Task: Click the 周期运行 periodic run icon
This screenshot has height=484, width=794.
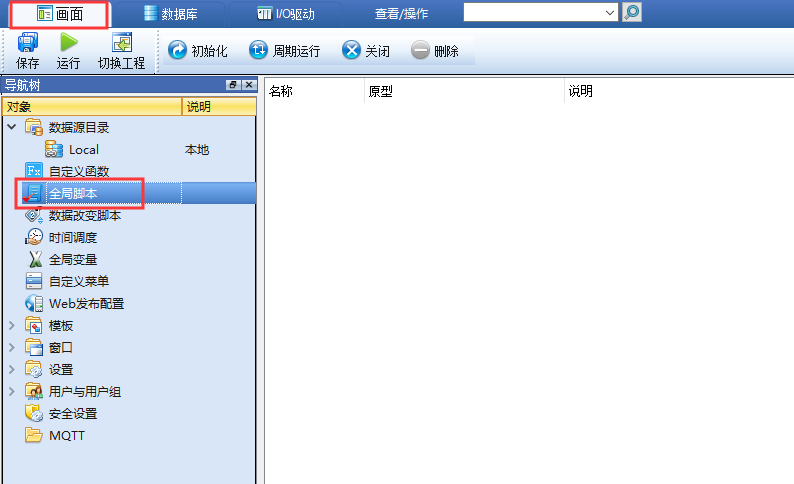Action: 258,50
